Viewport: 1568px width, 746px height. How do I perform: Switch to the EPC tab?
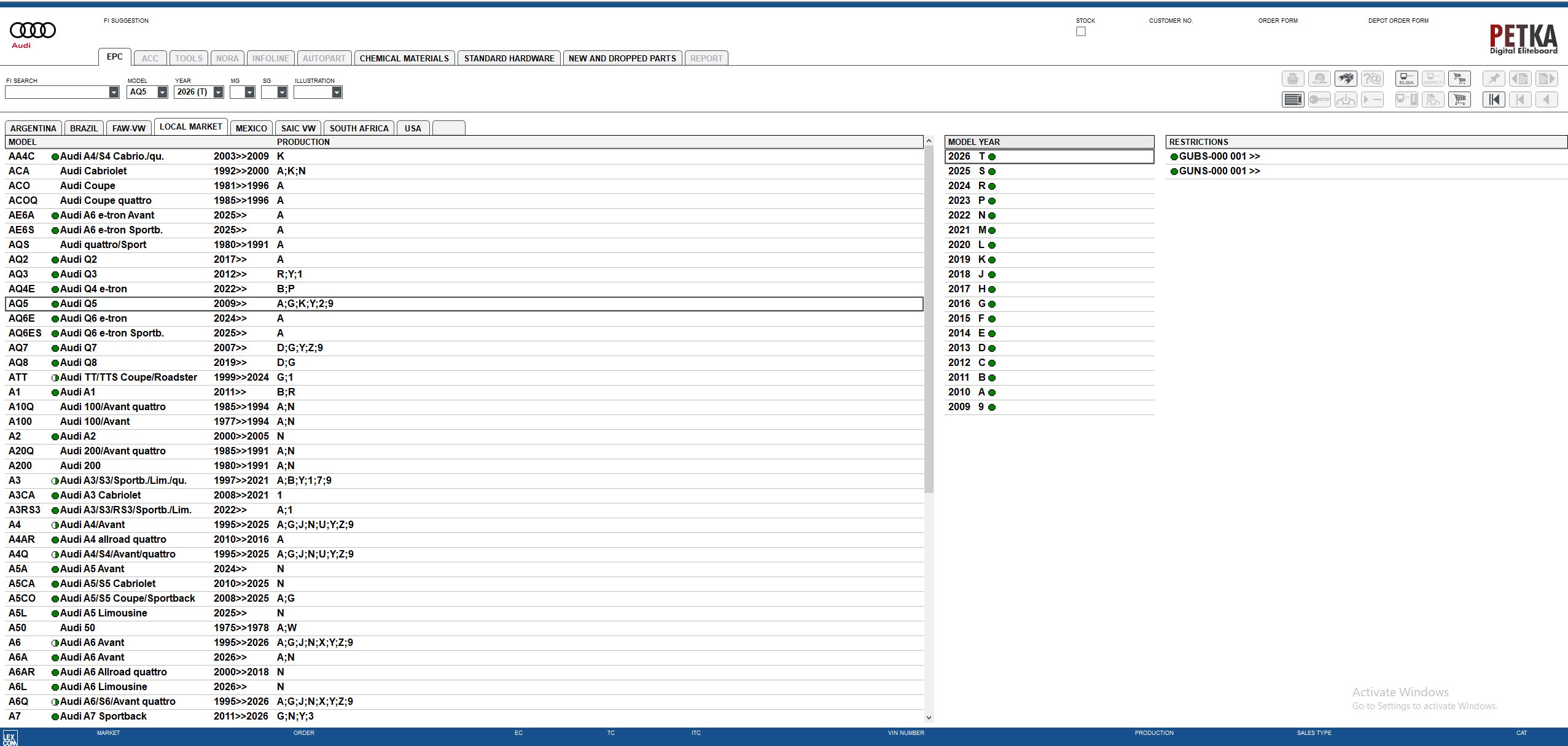(115, 56)
